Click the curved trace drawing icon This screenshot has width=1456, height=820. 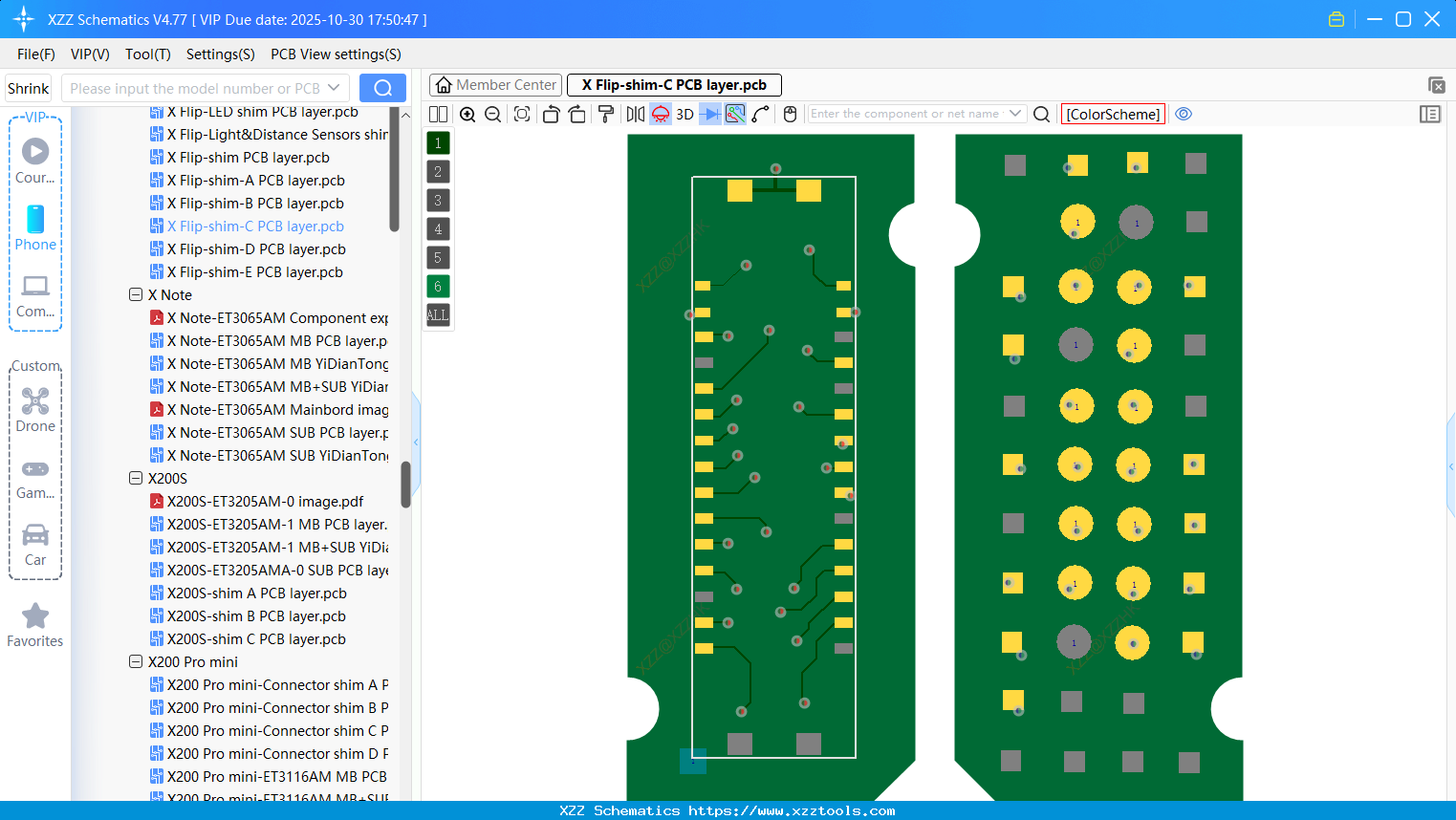tap(761, 114)
